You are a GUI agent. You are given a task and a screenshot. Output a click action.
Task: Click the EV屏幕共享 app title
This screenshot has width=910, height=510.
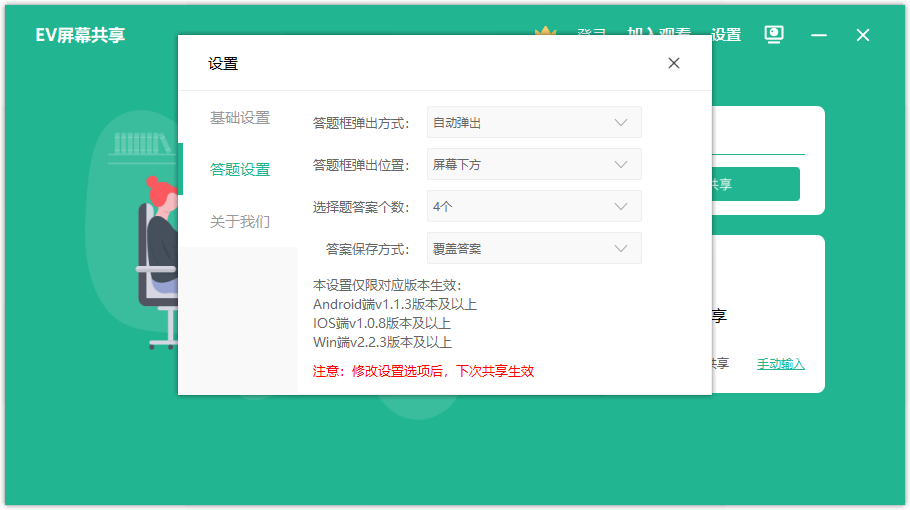point(80,35)
